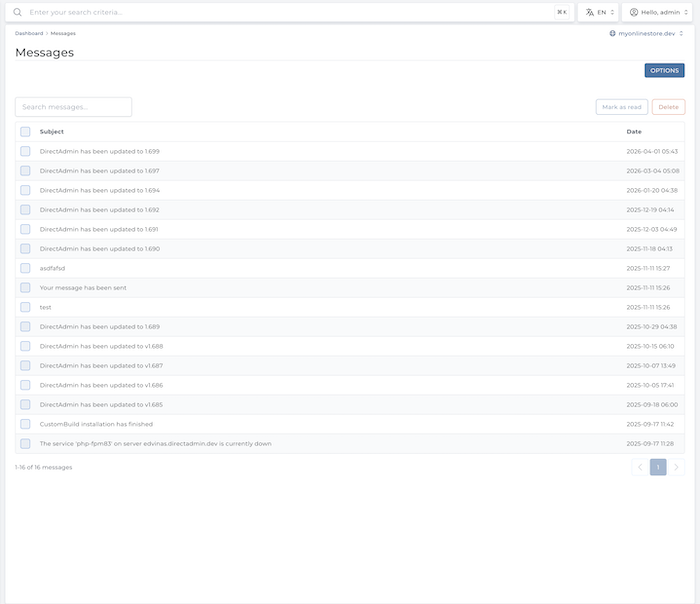
Task: Open the 'Hello, admin' user menu
Action: click(x=657, y=12)
